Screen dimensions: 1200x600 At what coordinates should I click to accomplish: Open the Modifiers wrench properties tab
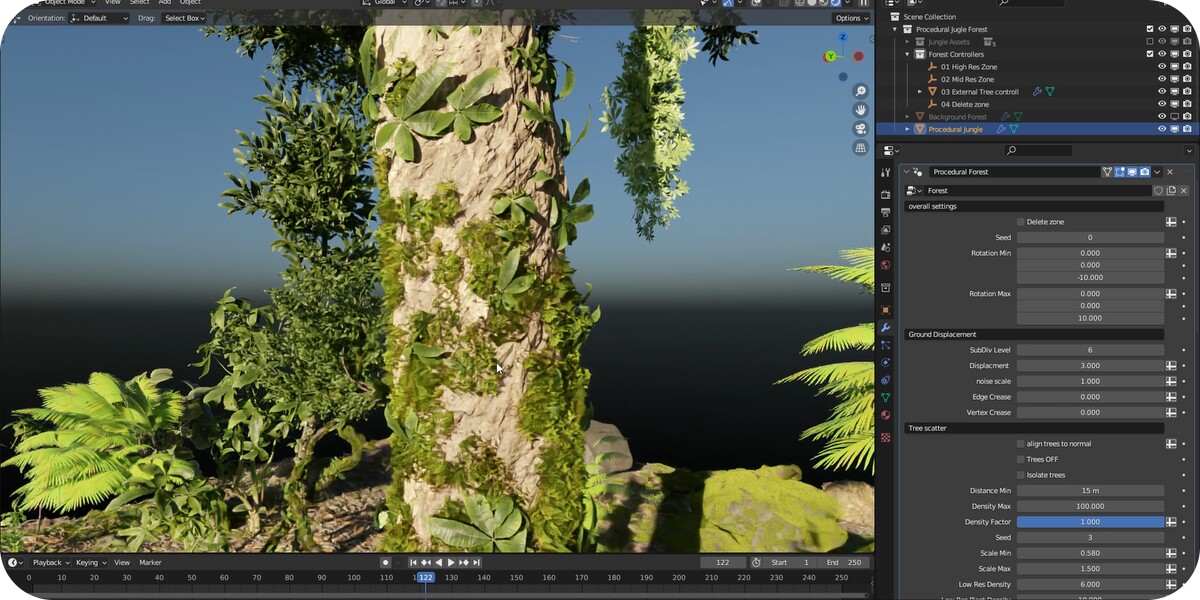pos(885,328)
